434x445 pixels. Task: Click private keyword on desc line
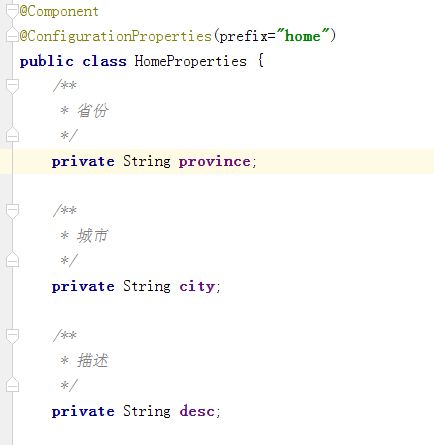83,412
